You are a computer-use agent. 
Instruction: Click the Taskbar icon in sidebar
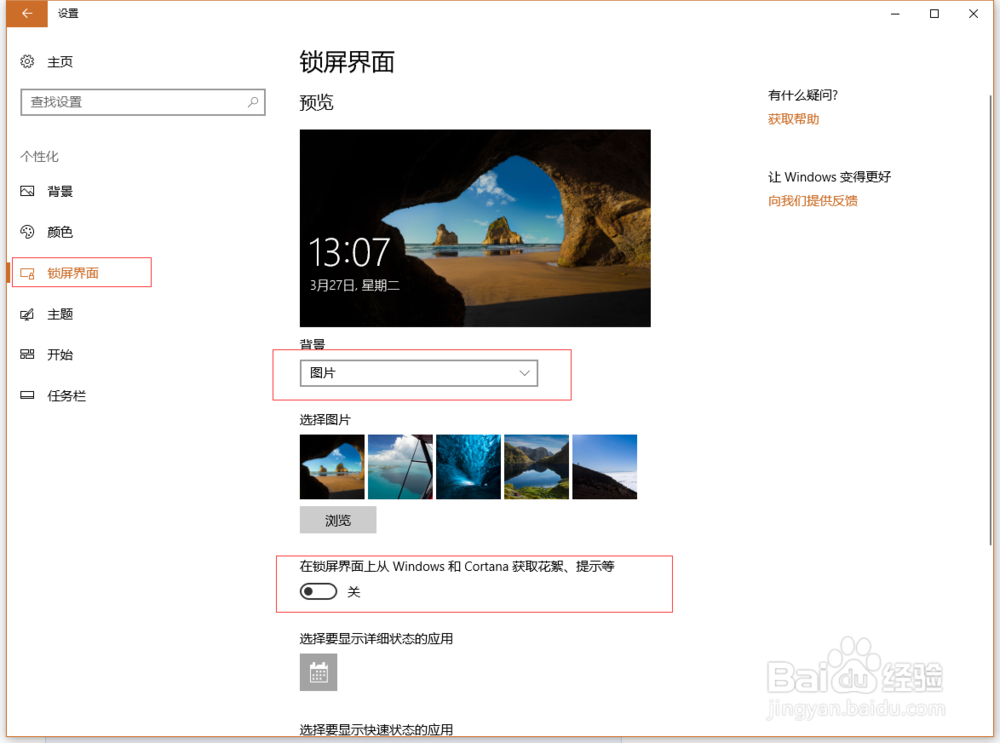[27, 395]
